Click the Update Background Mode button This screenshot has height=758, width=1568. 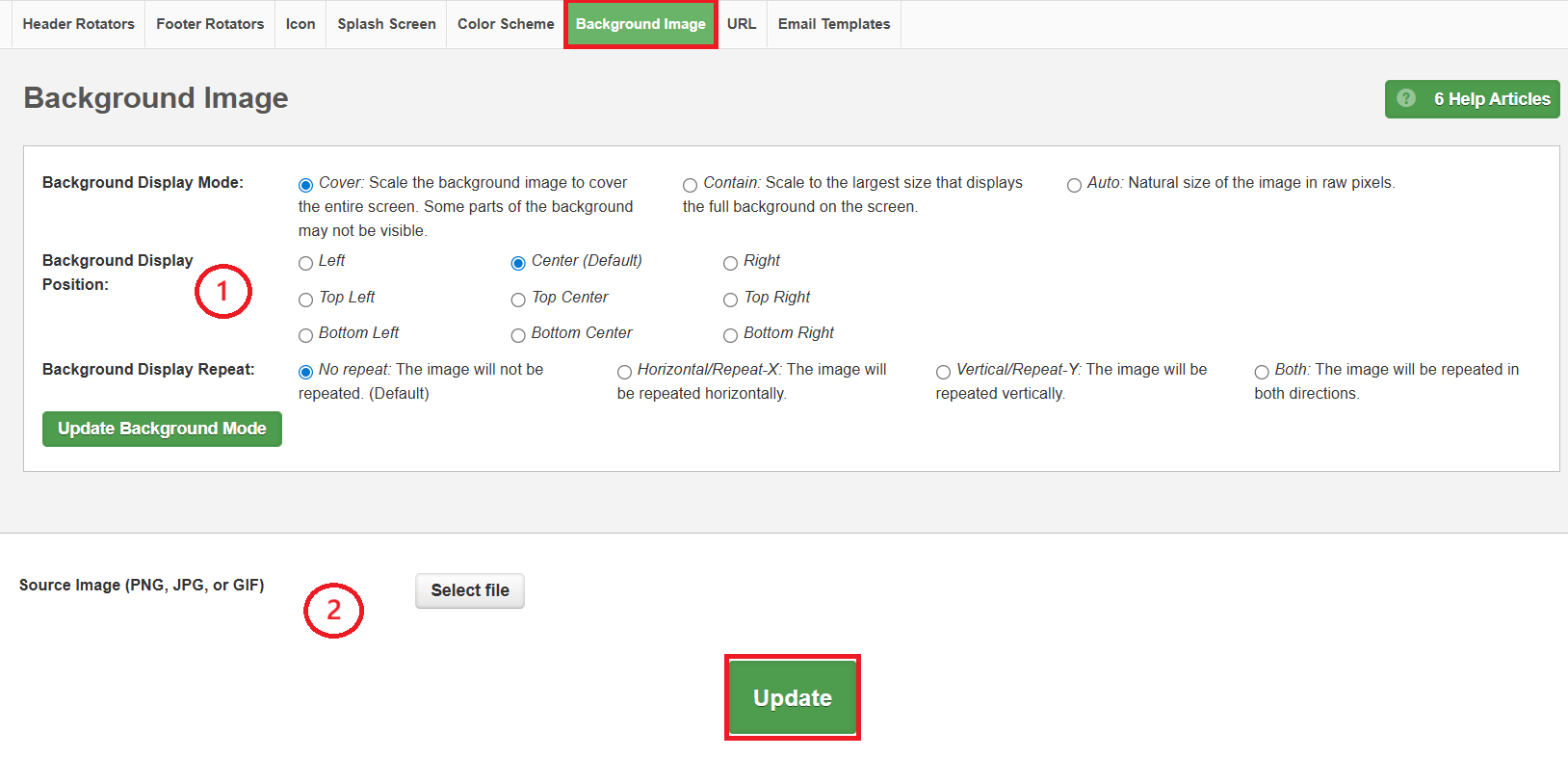click(x=162, y=429)
